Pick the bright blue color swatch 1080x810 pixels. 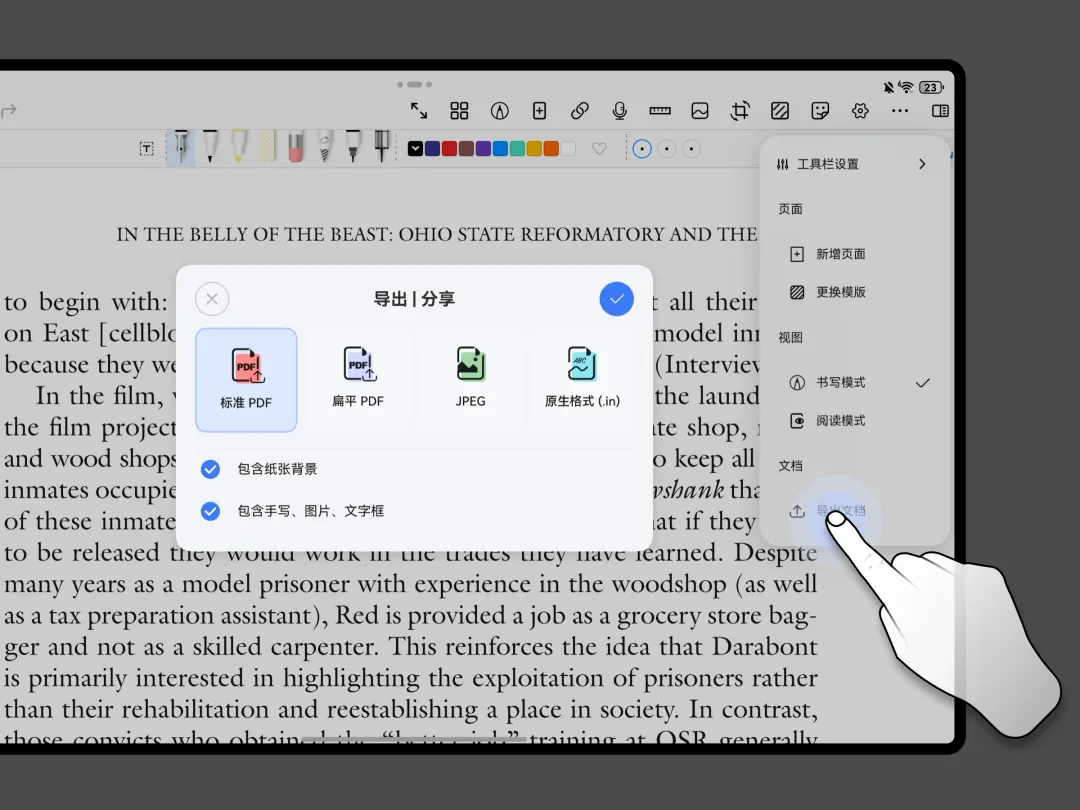coord(500,149)
